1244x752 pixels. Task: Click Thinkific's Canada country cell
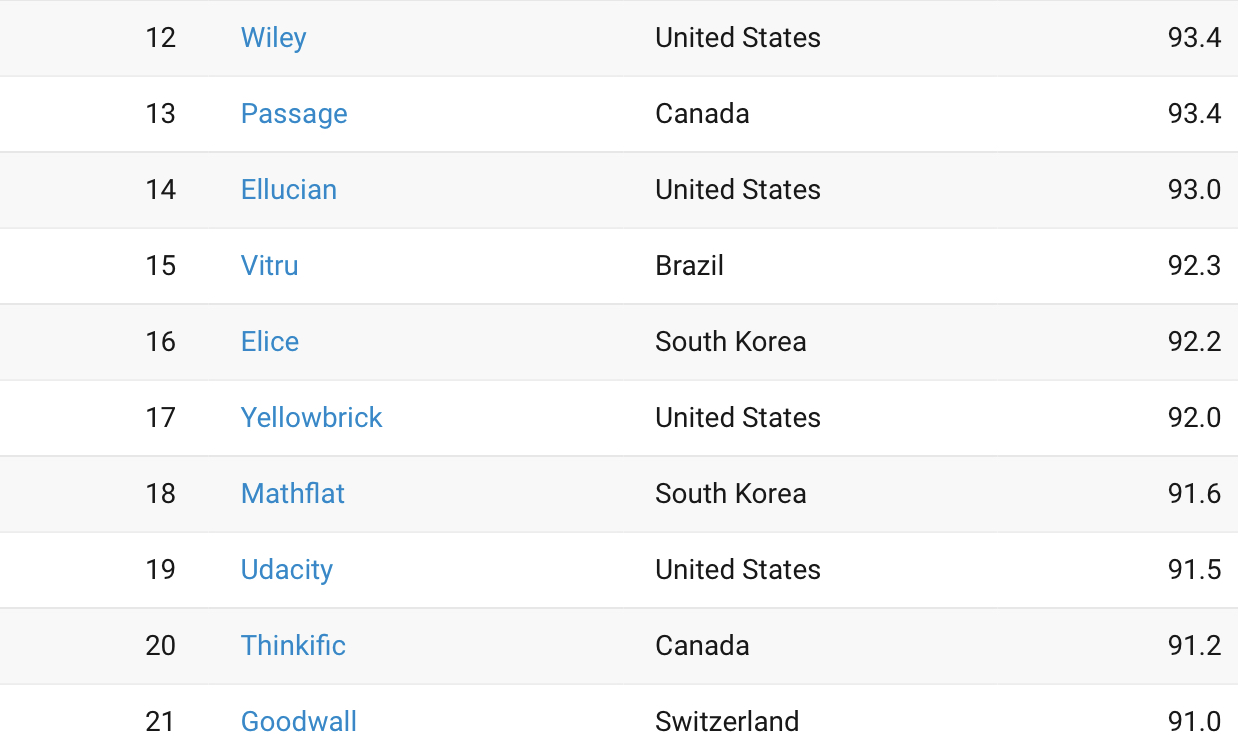click(x=702, y=646)
